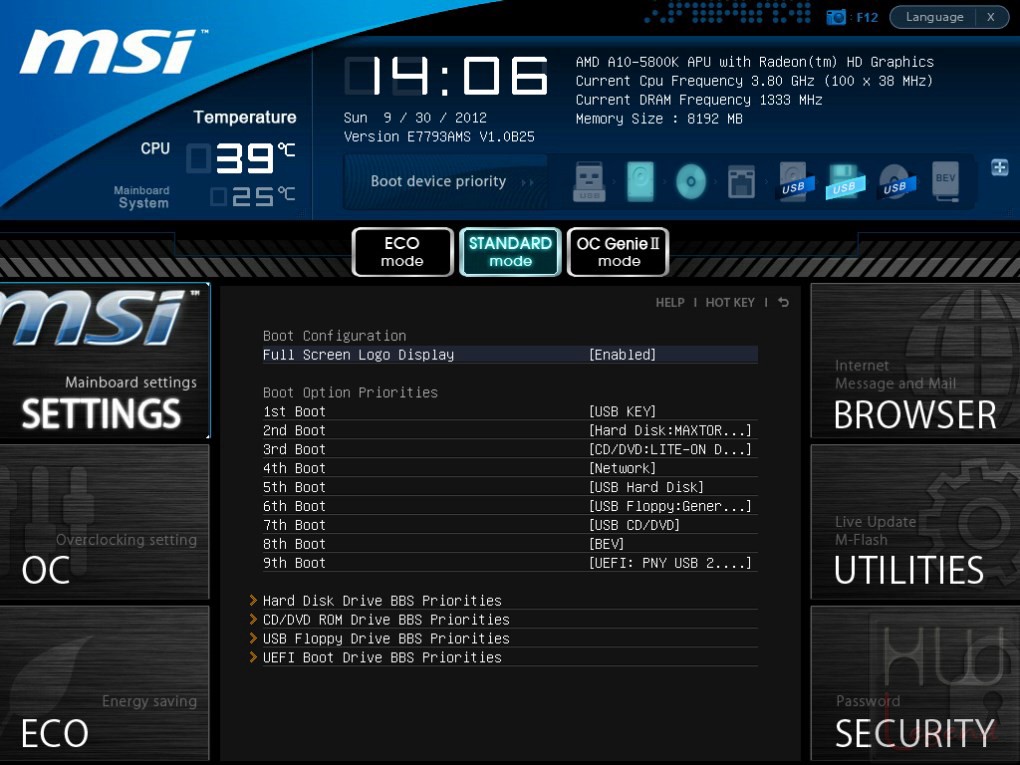Change 3rd Boot CD/DVD LITE-ON option
Viewport: 1020px width, 765px height.
click(x=670, y=450)
